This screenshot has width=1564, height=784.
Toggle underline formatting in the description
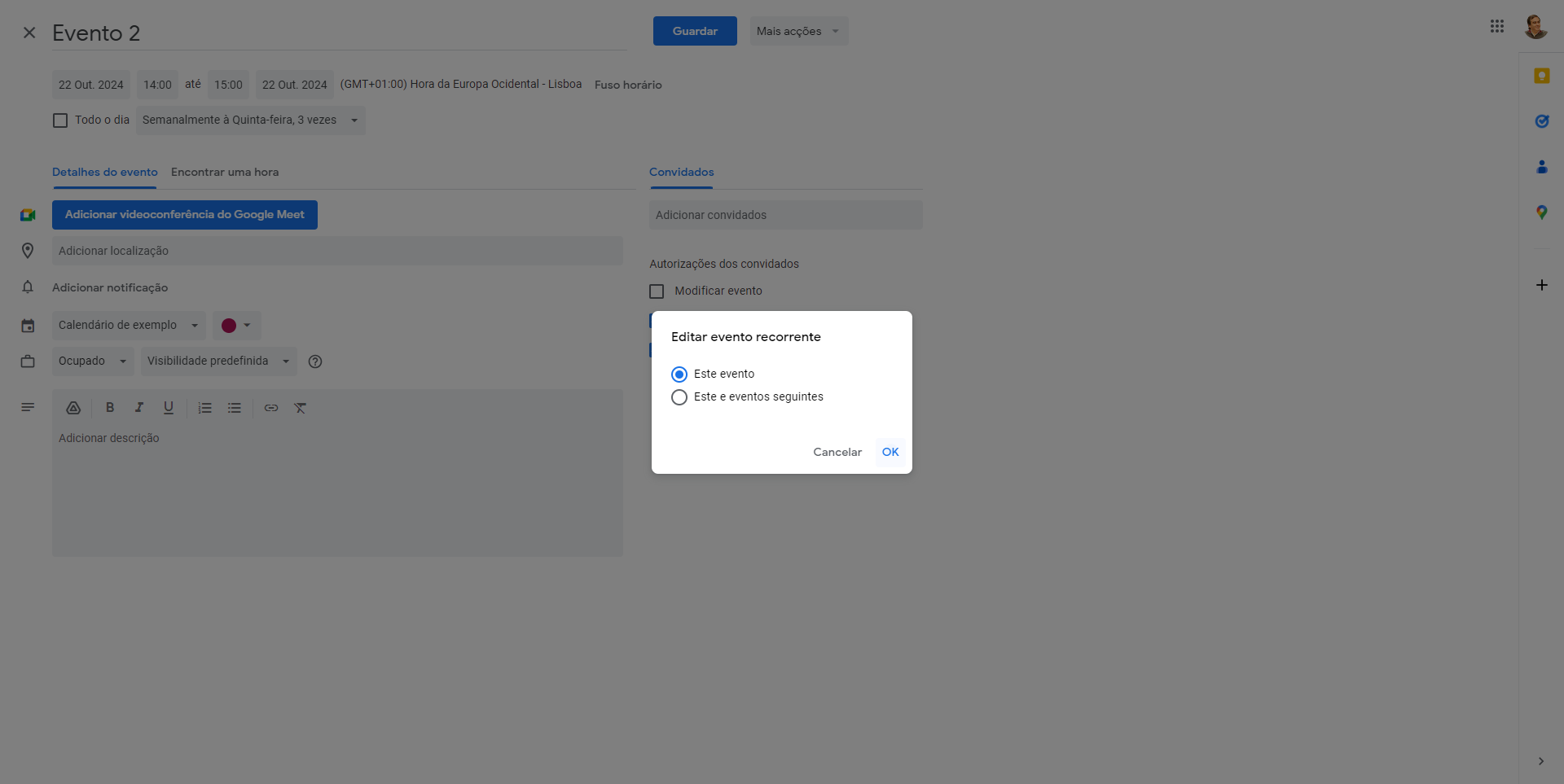(169, 408)
